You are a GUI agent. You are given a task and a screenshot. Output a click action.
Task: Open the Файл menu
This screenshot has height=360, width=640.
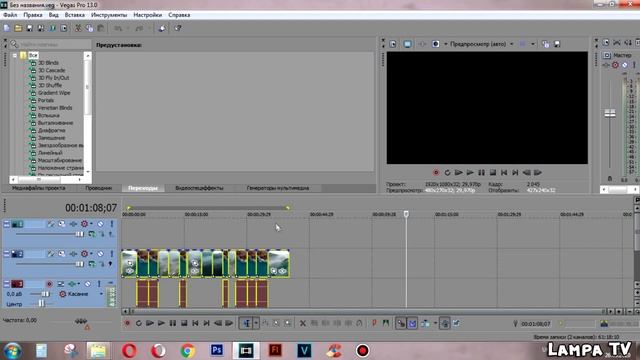[10, 15]
